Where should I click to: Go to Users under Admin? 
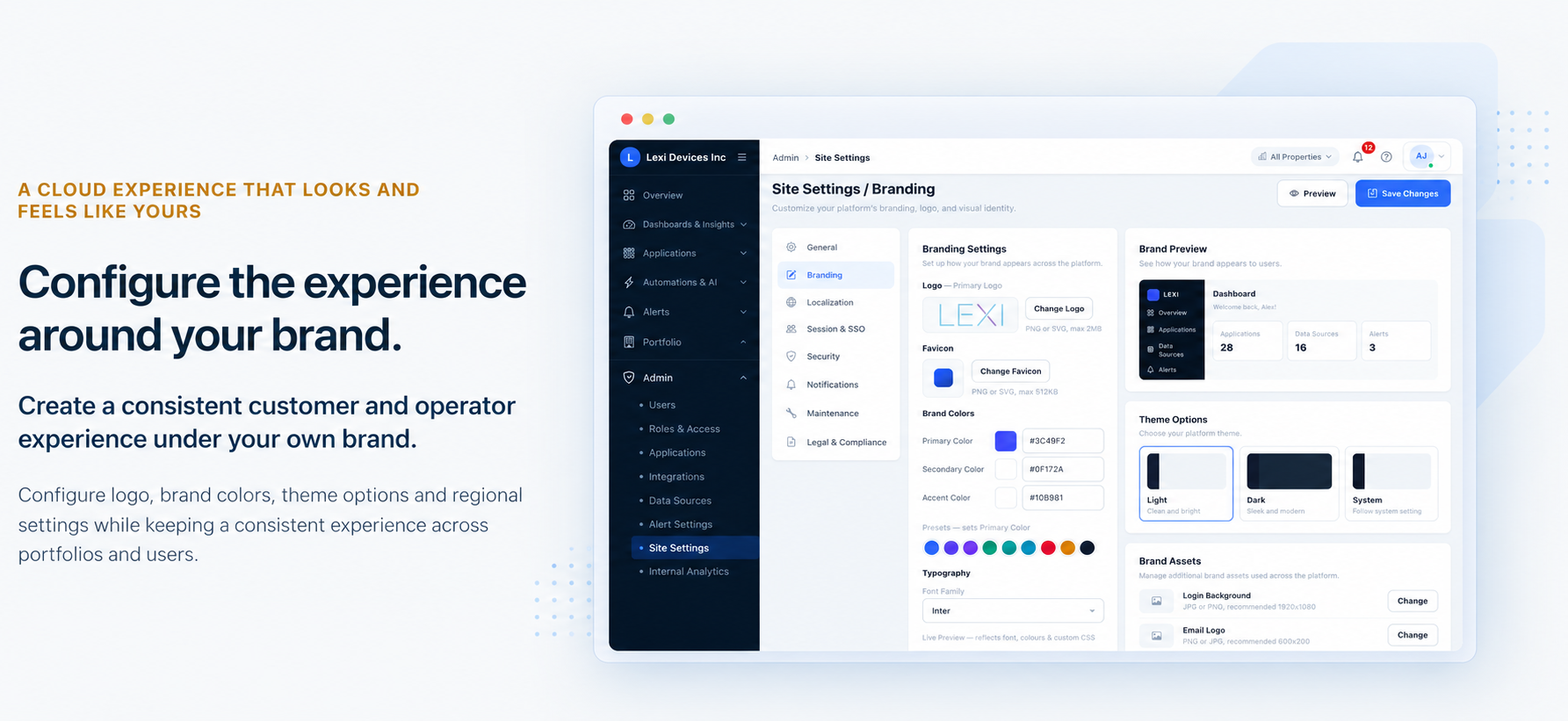click(x=661, y=405)
